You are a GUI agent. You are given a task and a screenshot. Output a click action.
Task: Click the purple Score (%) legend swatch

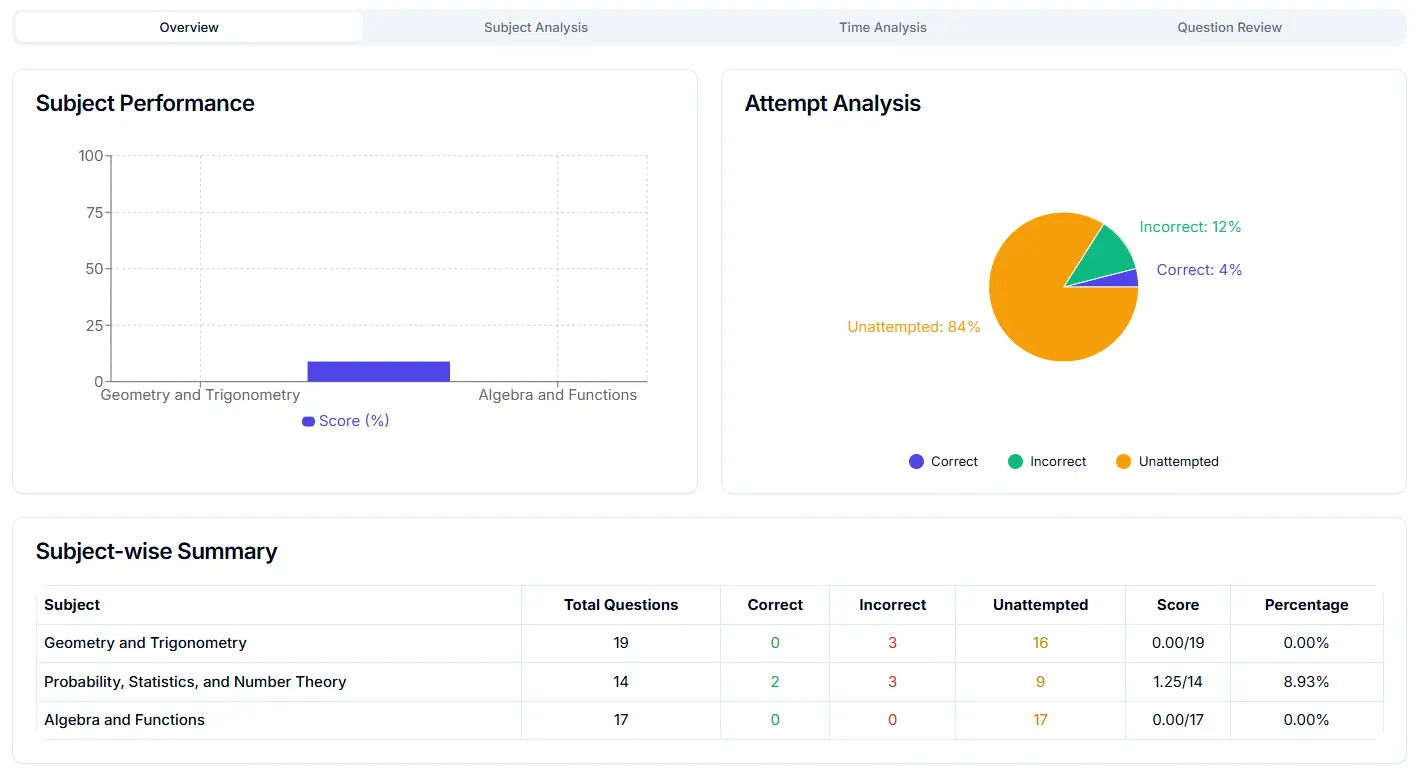pos(307,421)
